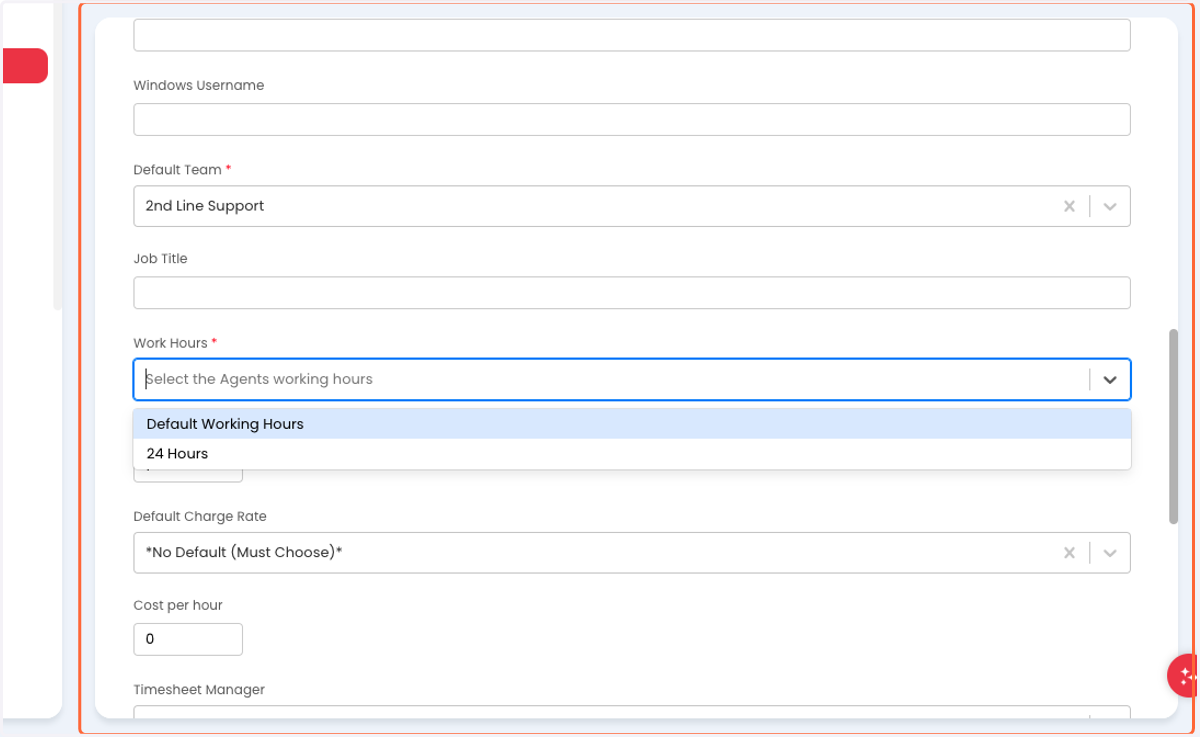
Task: Select Default Working Hours option
Action: click(x=632, y=424)
